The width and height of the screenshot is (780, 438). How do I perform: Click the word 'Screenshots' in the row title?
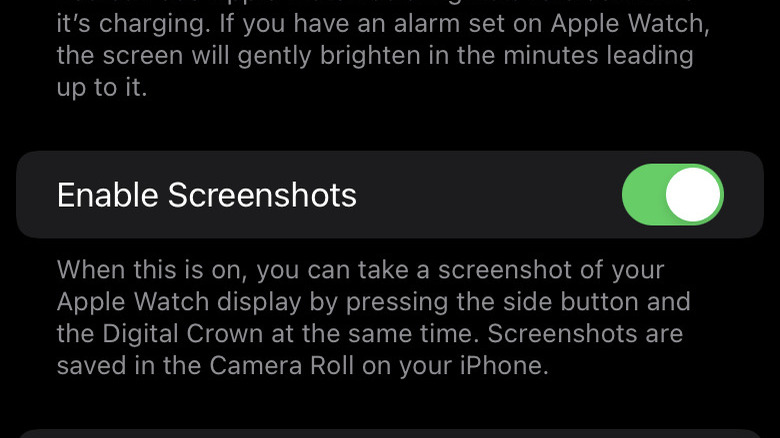coord(262,195)
